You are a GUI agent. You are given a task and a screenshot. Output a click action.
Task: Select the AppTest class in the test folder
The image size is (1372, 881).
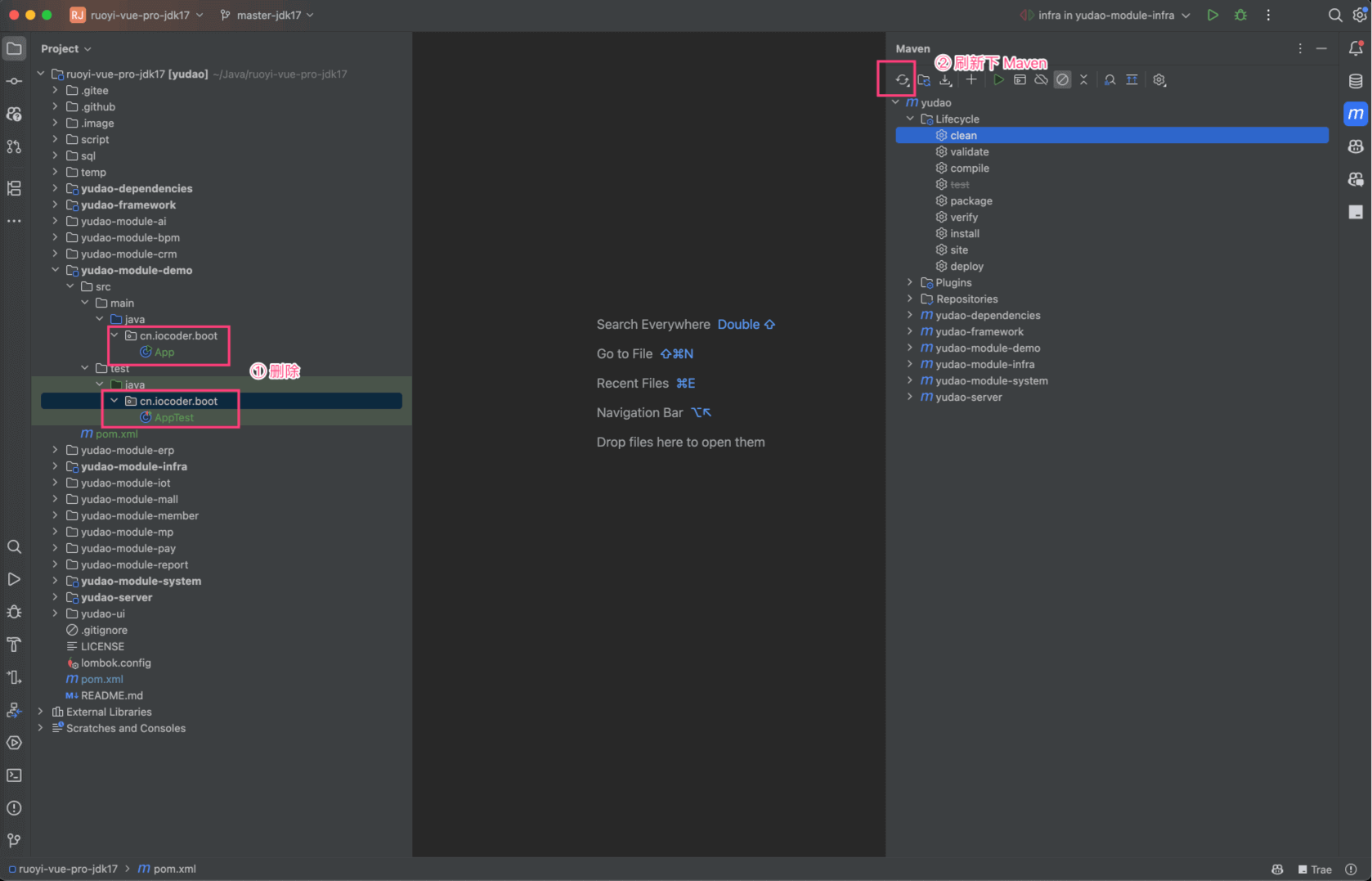coord(173,417)
